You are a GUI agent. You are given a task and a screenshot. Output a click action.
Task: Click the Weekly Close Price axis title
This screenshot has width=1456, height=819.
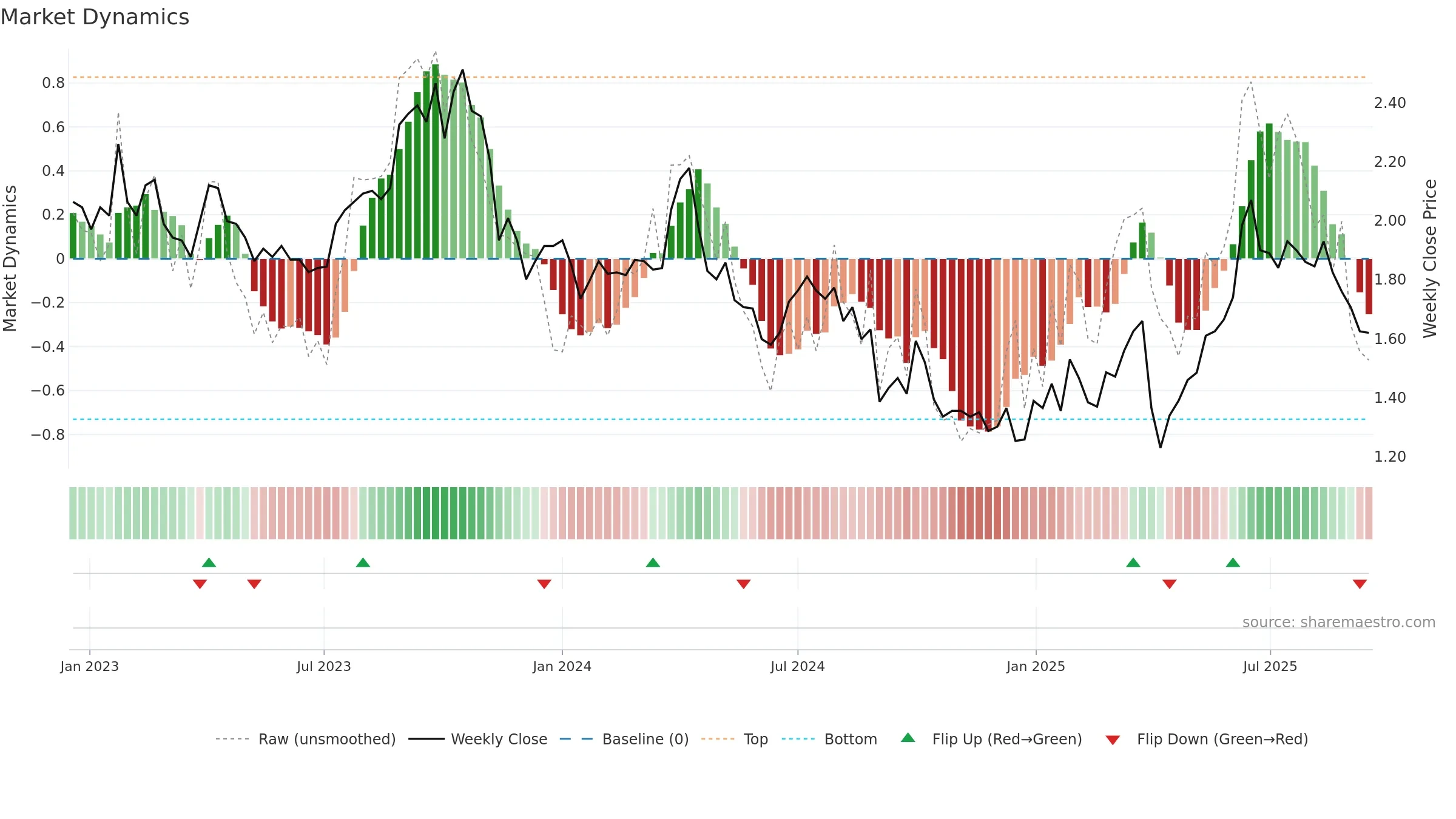(x=1430, y=258)
